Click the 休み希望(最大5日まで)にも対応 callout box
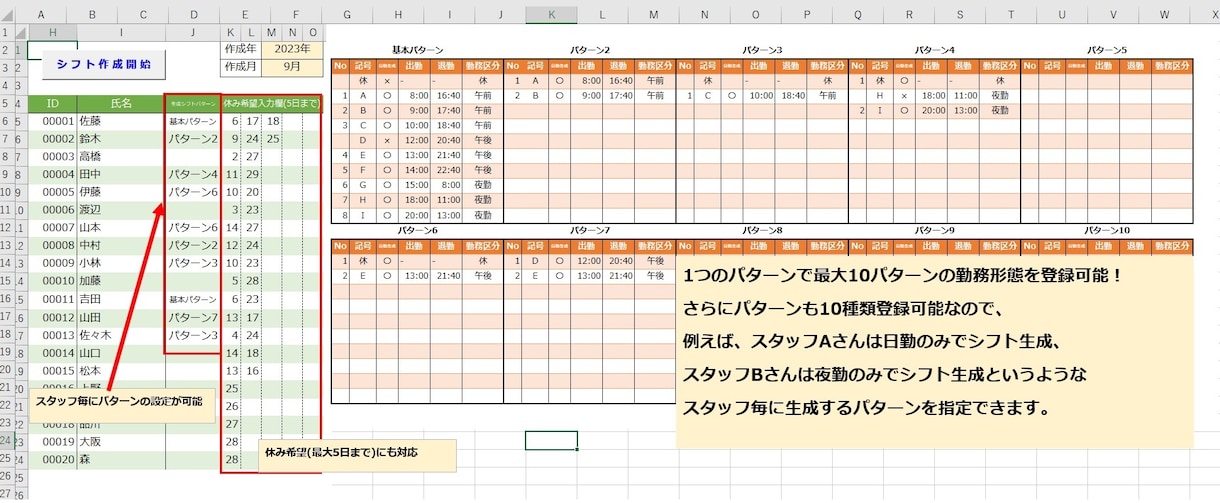Screen dimensions: 1220x503 357,454
